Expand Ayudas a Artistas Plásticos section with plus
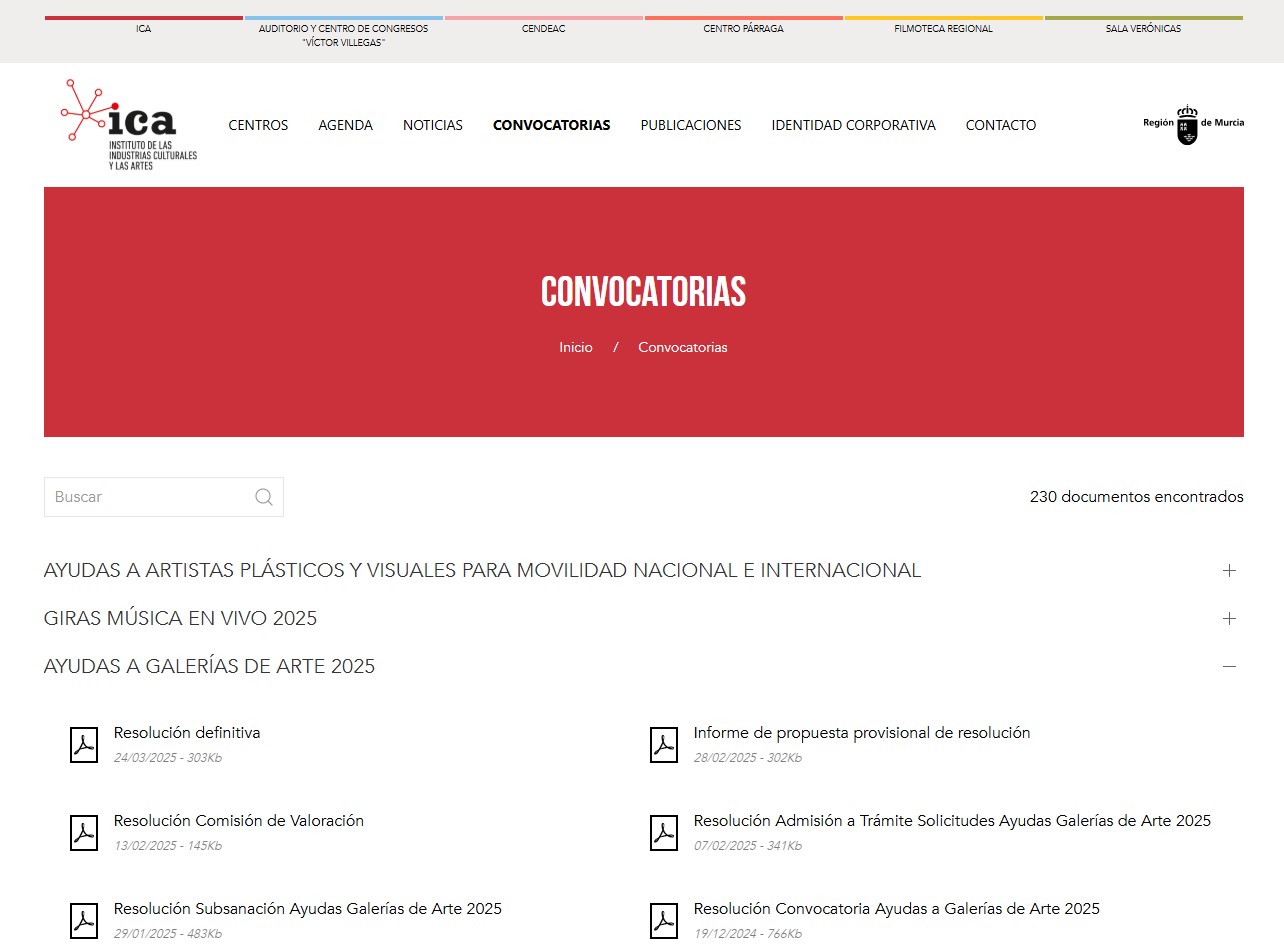The height and width of the screenshot is (948, 1284). 1229,571
